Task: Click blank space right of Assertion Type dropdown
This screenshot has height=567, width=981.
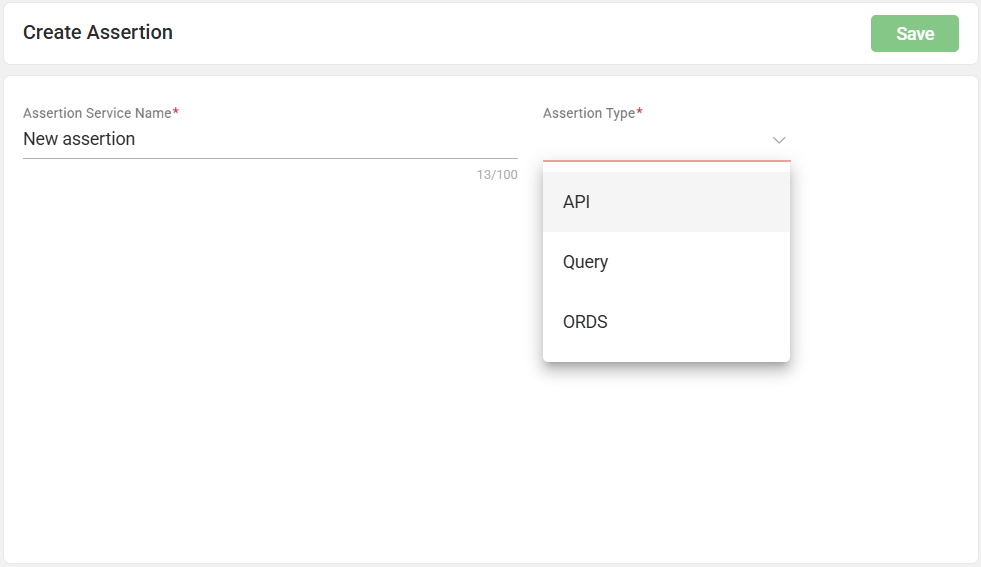Action: pos(880,140)
